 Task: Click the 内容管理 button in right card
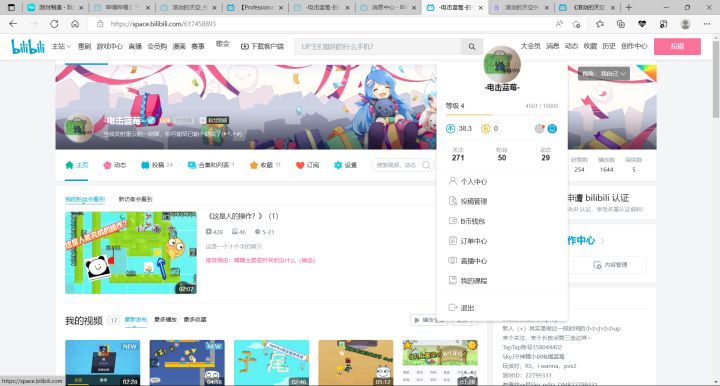tap(610, 265)
